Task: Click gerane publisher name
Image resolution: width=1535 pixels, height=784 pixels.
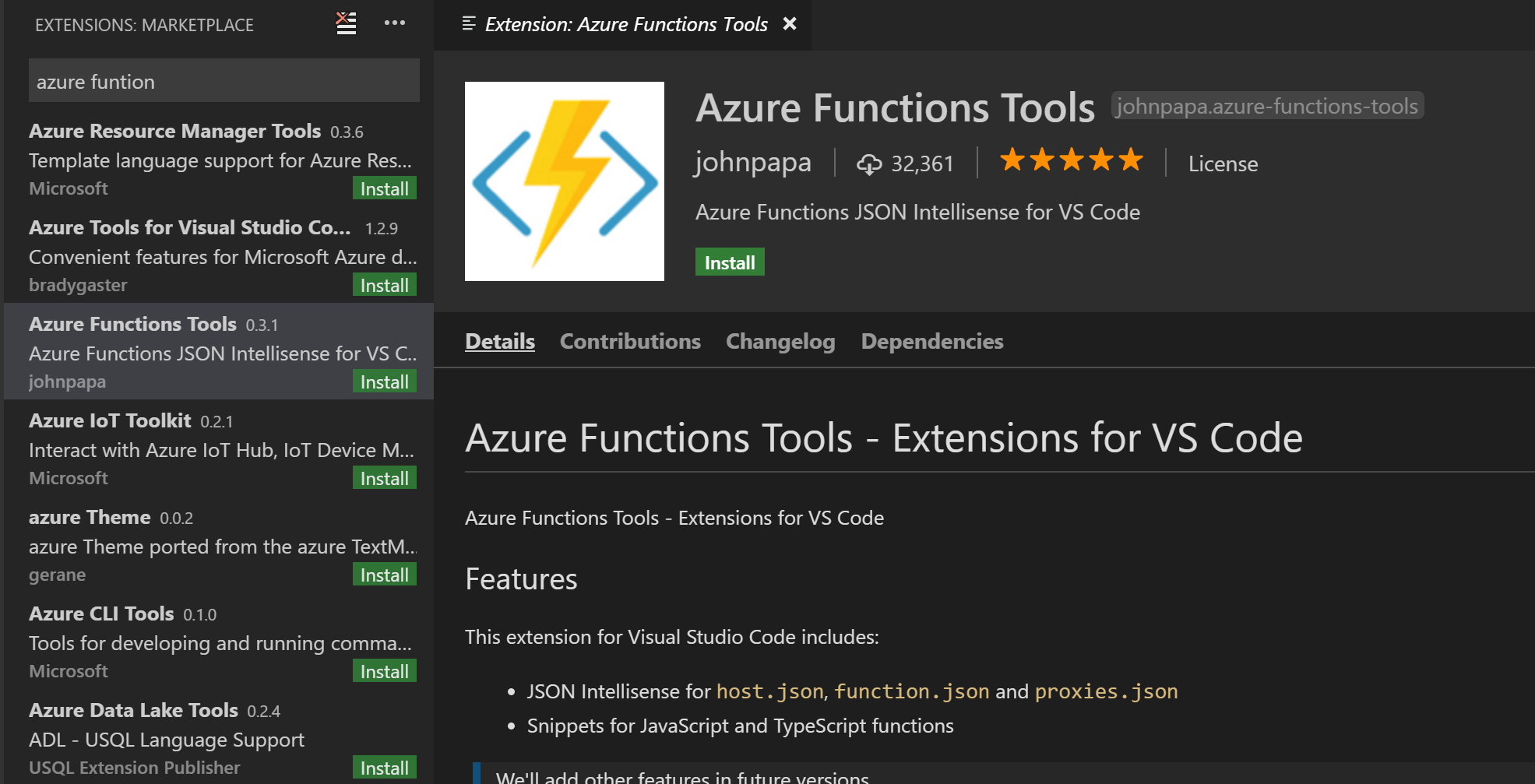Action: tap(57, 575)
